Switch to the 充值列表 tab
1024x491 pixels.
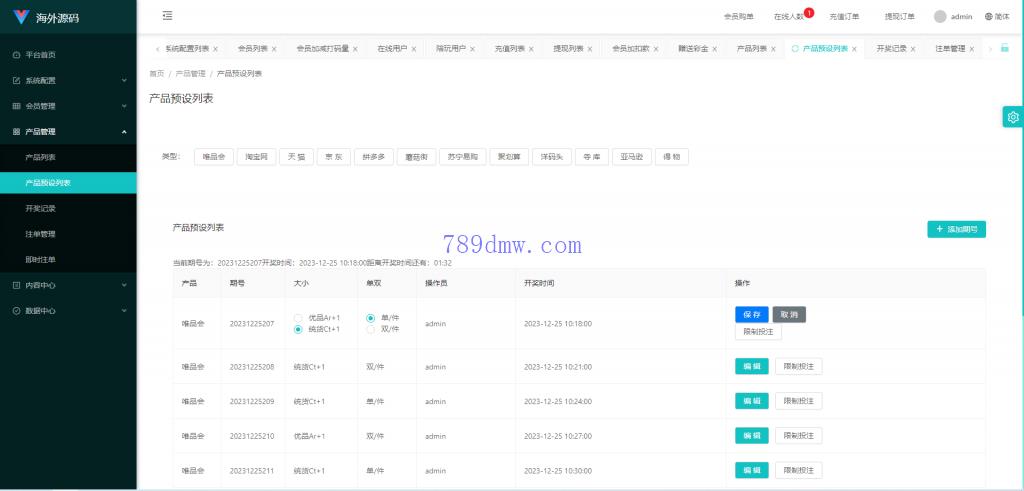click(509, 48)
